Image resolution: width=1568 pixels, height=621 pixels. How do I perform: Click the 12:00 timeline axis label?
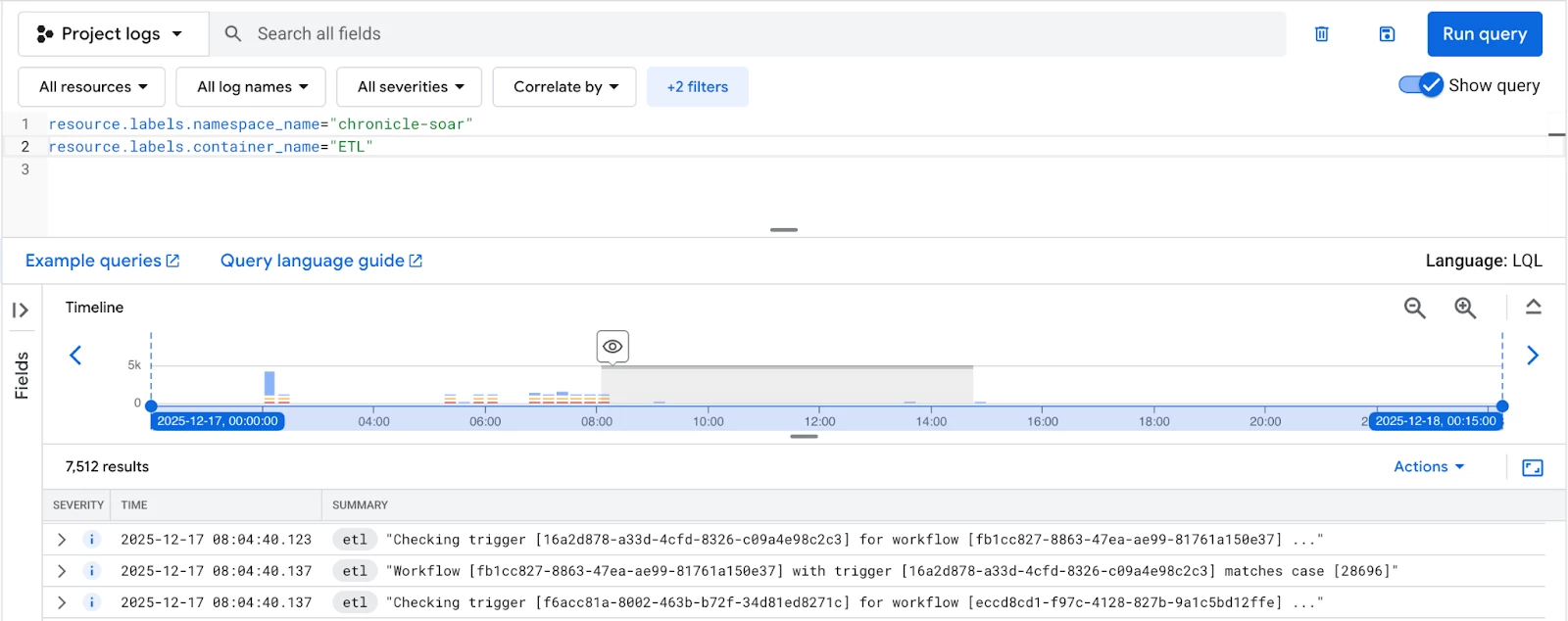[819, 422]
